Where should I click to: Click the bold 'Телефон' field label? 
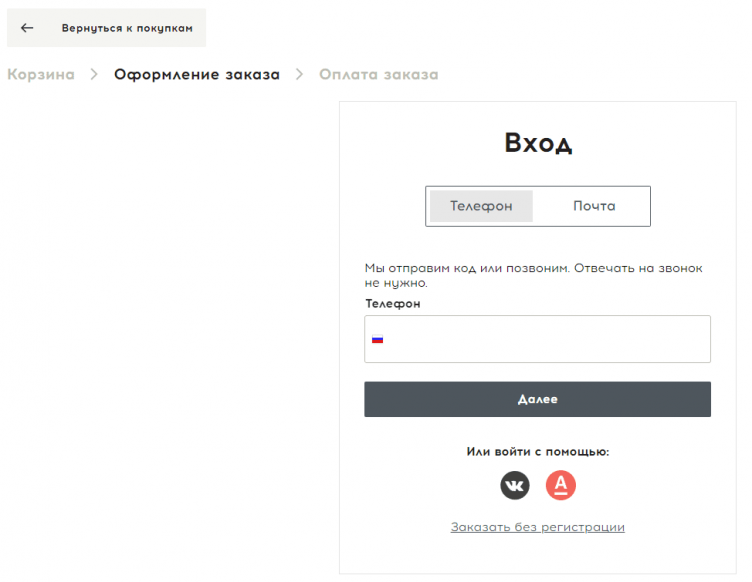(x=393, y=303)
